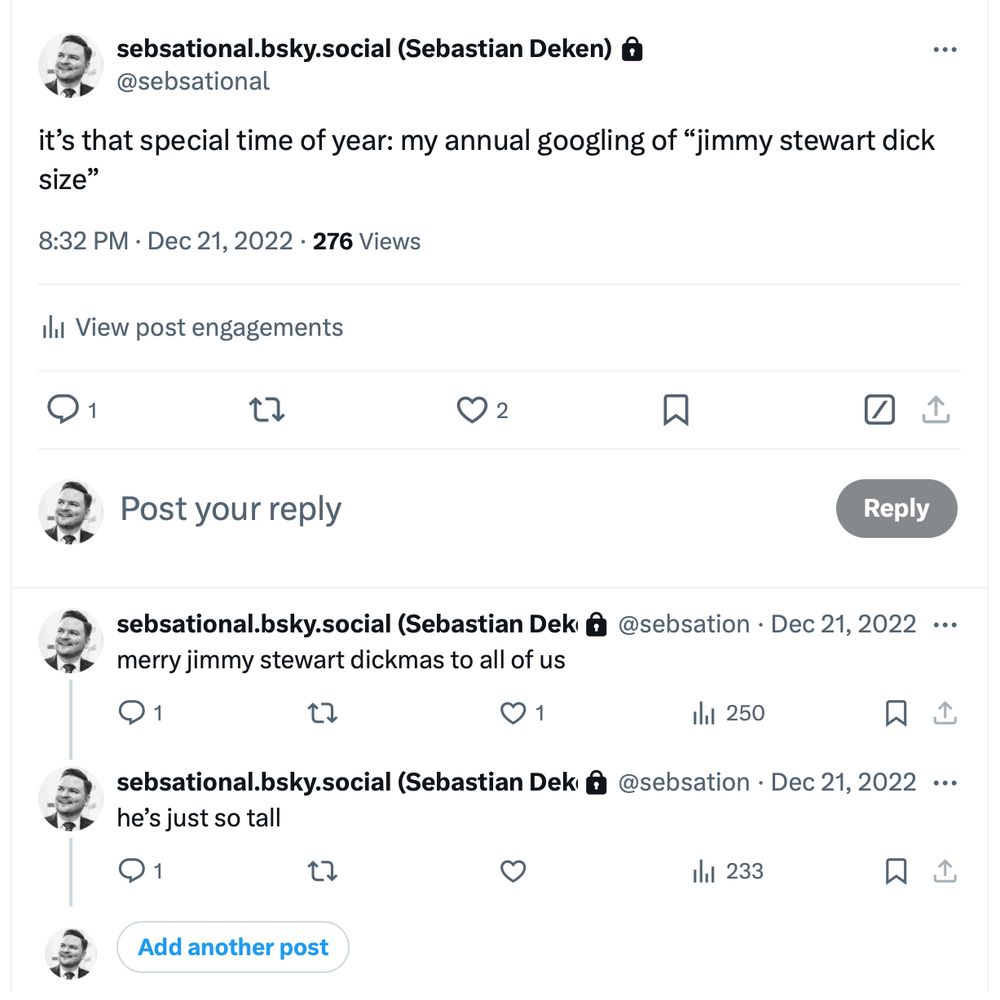The width and height of the screenshot is (1000, 1000).
Task: Open the share icon on the main post
Action: pos(936,409)
